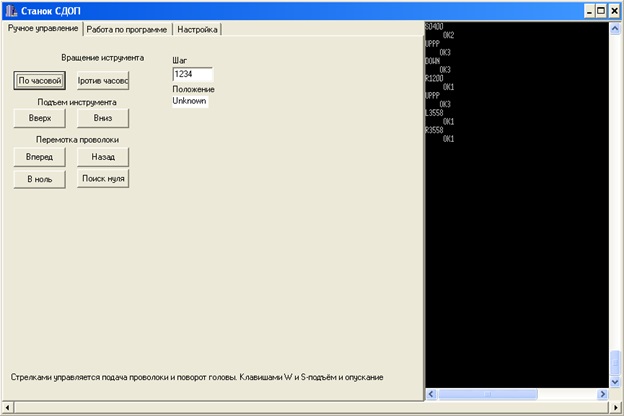624x416 pixels.
Task: Rotate tool counter-clockwise with Против часовой
Action: [x=103, y=80]
